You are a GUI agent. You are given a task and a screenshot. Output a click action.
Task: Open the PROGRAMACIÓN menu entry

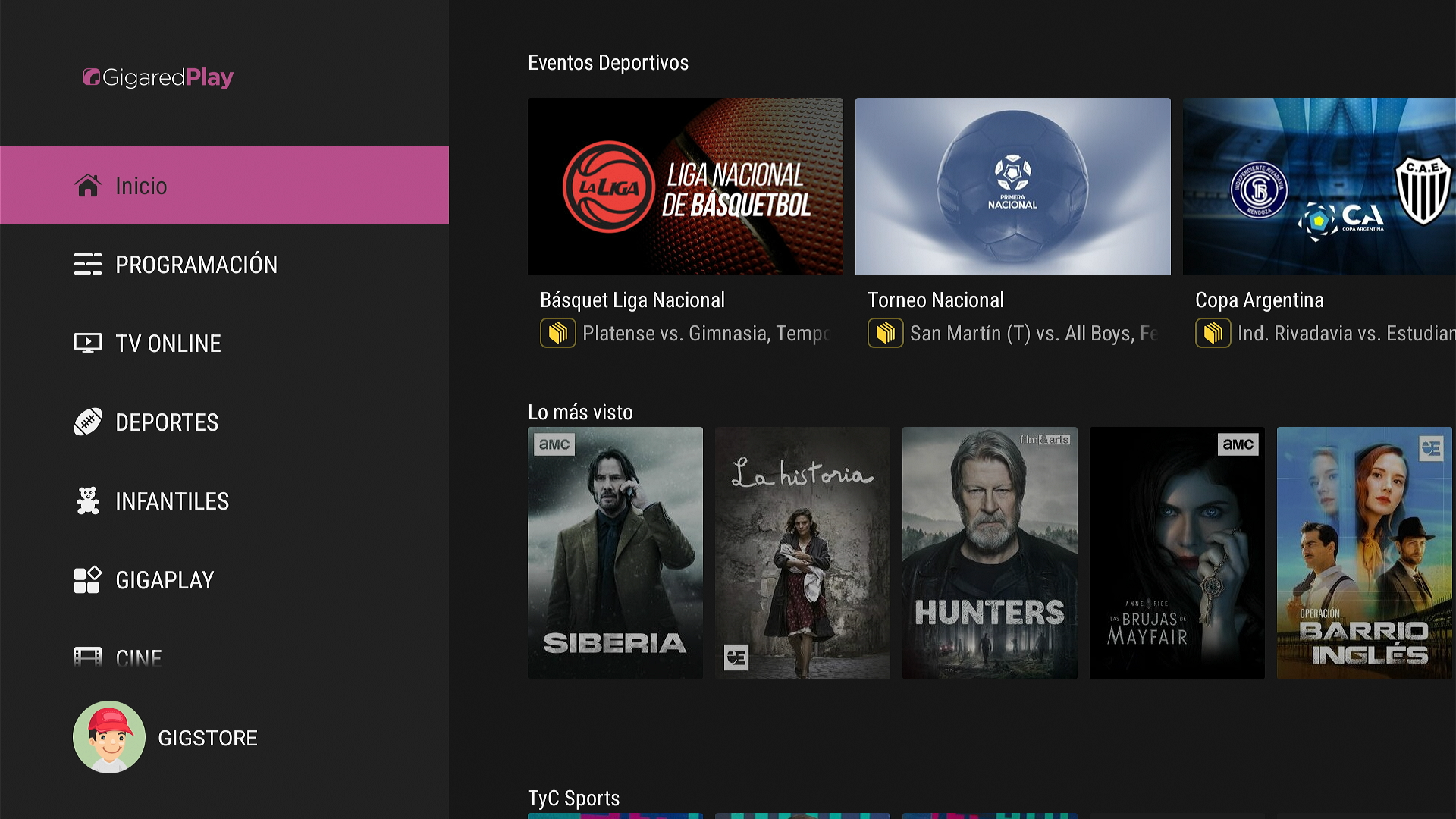pos(224,264)
